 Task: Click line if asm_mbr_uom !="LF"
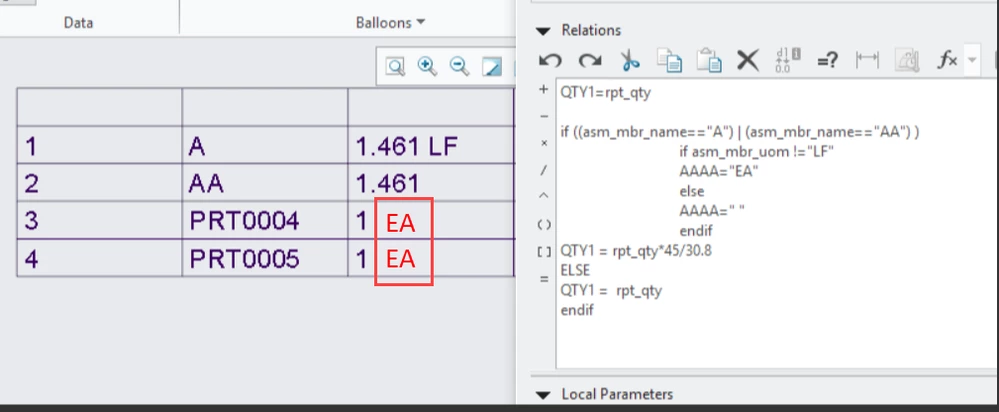click(756, 152)
